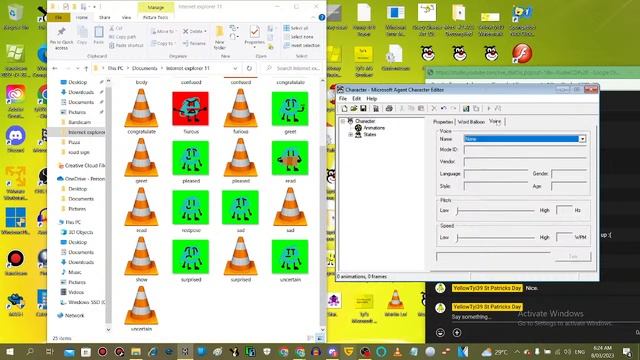The height and width of the screenshot is (360, 640).
Task: Click Rename in Explorer ribbon
Action: [x=194, y=43]
